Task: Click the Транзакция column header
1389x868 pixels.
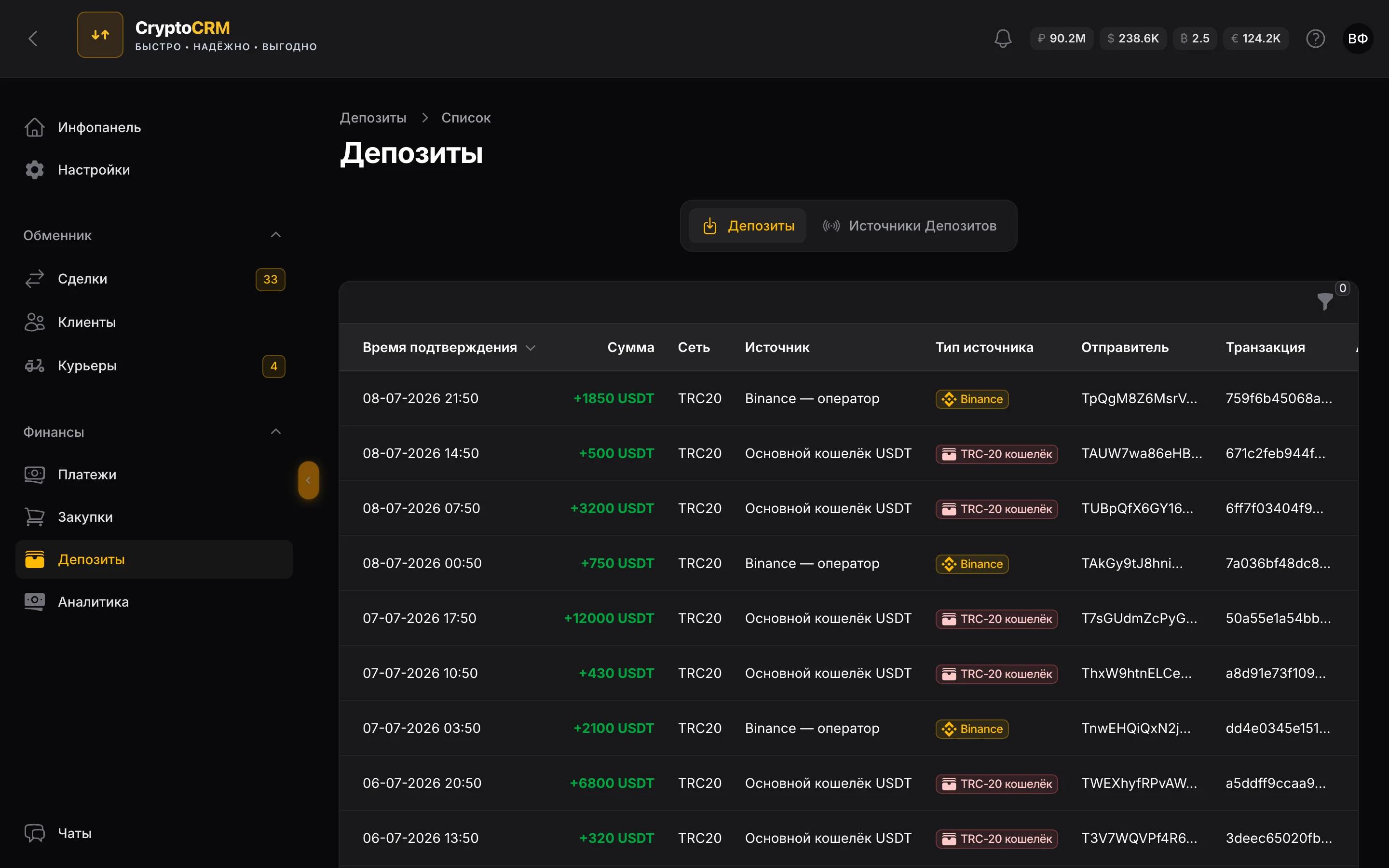Action: (x=1265, y=347)
